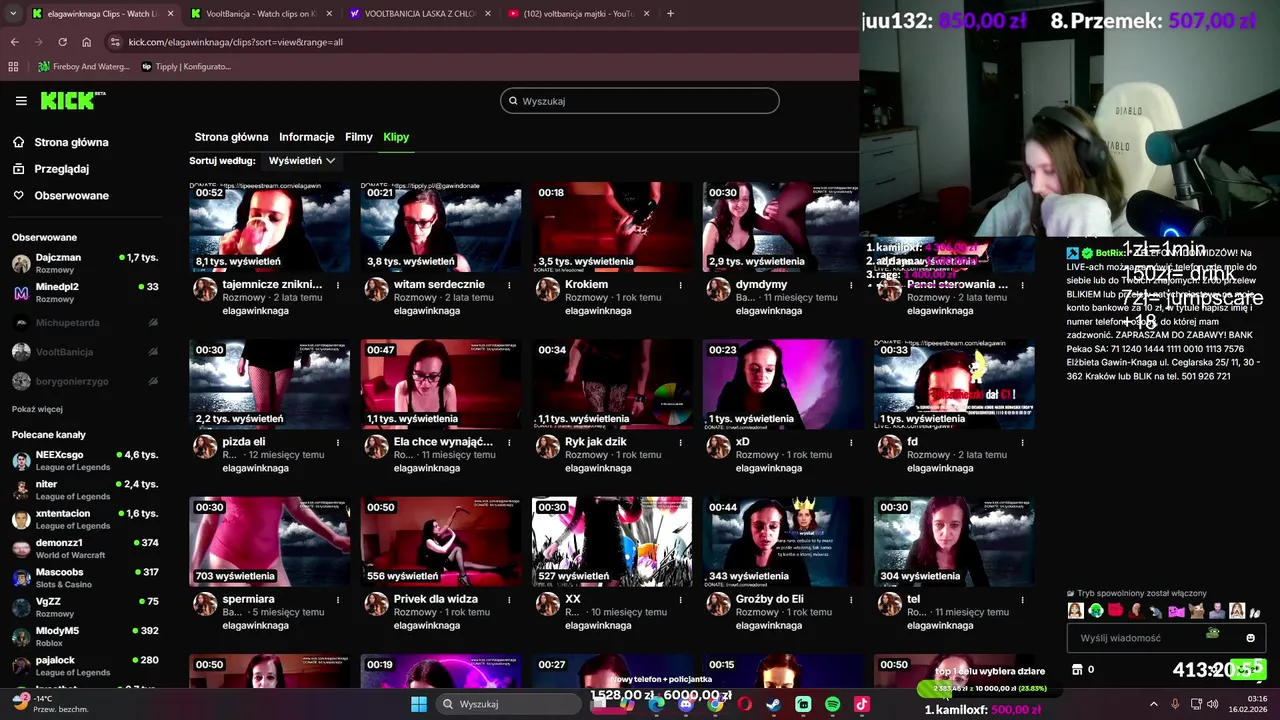
Task: Open Przeglądaj in sidebar
Action: click(51, 169)
